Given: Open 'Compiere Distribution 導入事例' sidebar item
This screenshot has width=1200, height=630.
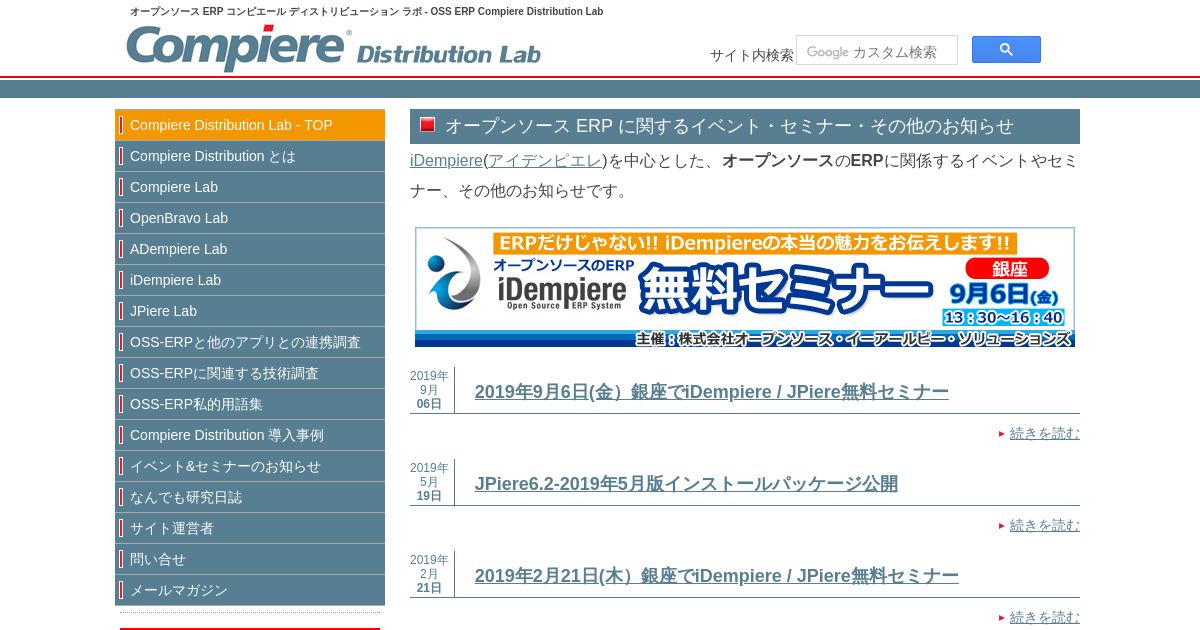Looking at the screenshot, I should [x=250, y=435].
